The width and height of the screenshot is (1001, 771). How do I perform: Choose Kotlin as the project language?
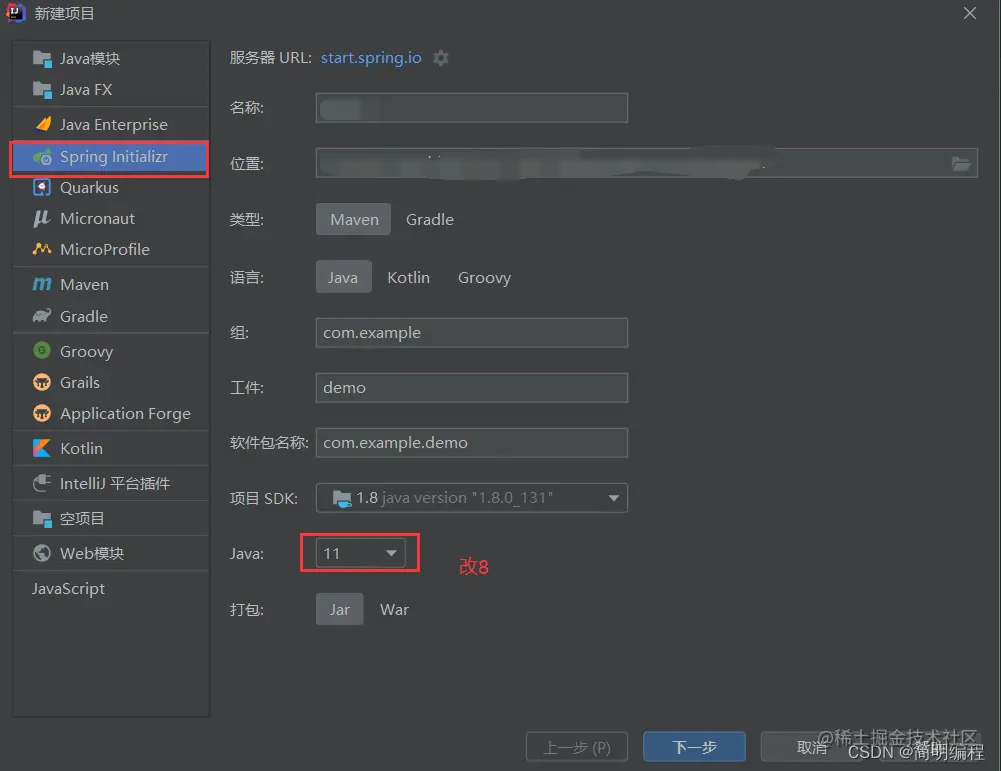408,277
